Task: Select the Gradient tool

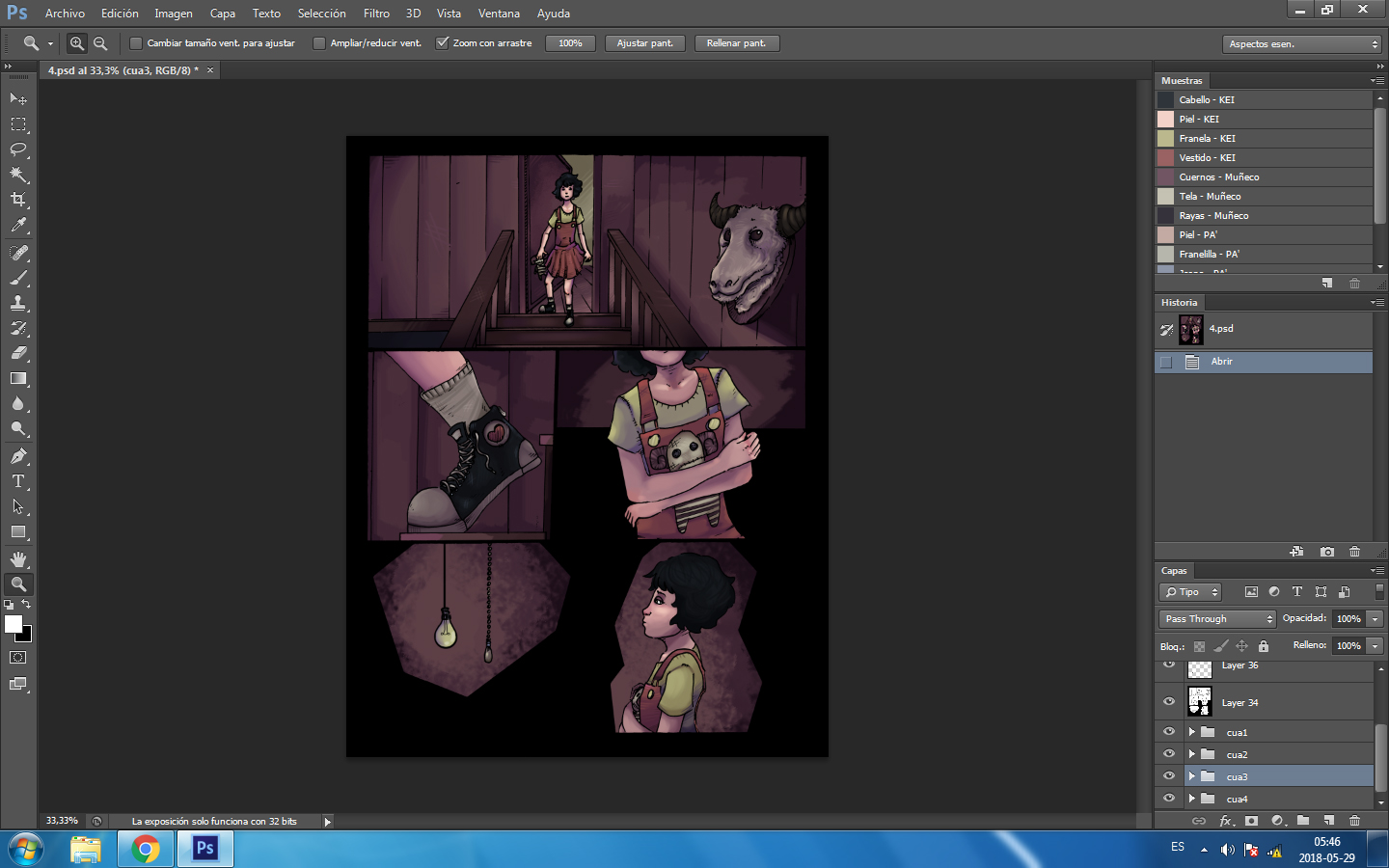Action: tap(18, 378)
